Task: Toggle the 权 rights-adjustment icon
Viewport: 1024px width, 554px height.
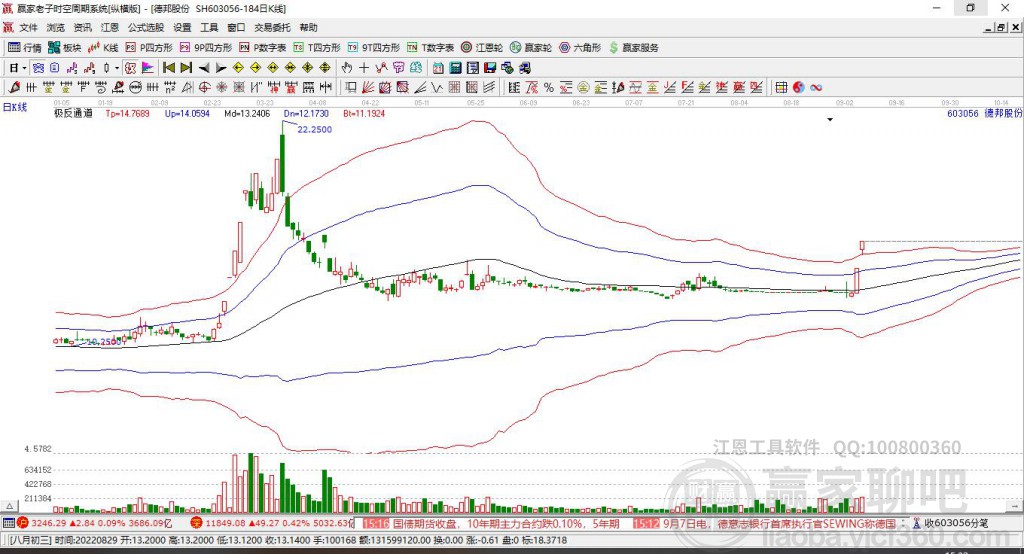Action: pos(131,68)
